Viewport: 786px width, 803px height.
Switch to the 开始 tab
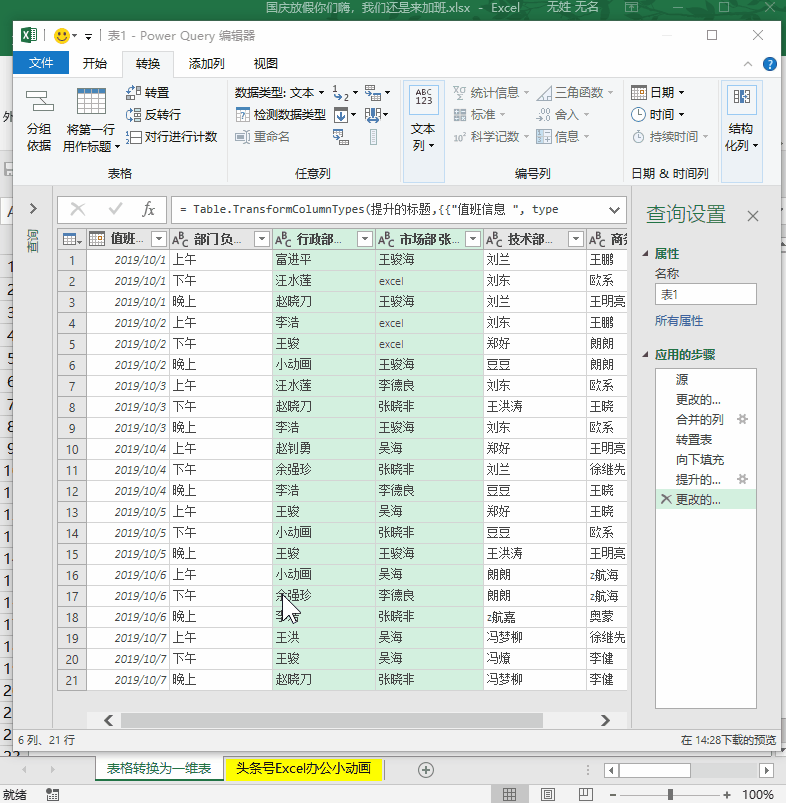pos(95,64)
